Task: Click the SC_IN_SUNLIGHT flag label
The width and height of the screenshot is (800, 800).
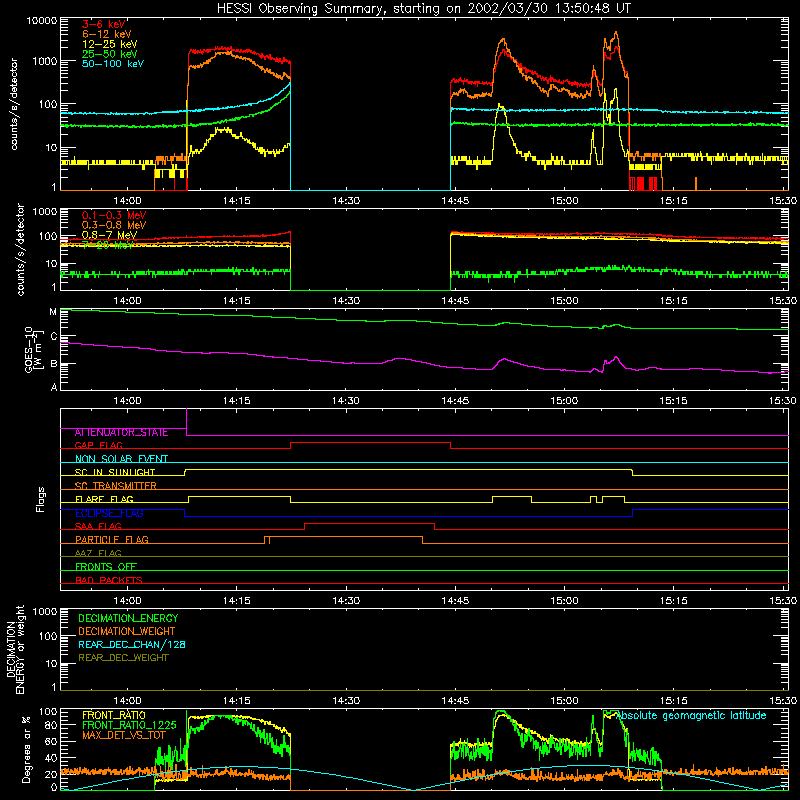Action: (115, 472)
